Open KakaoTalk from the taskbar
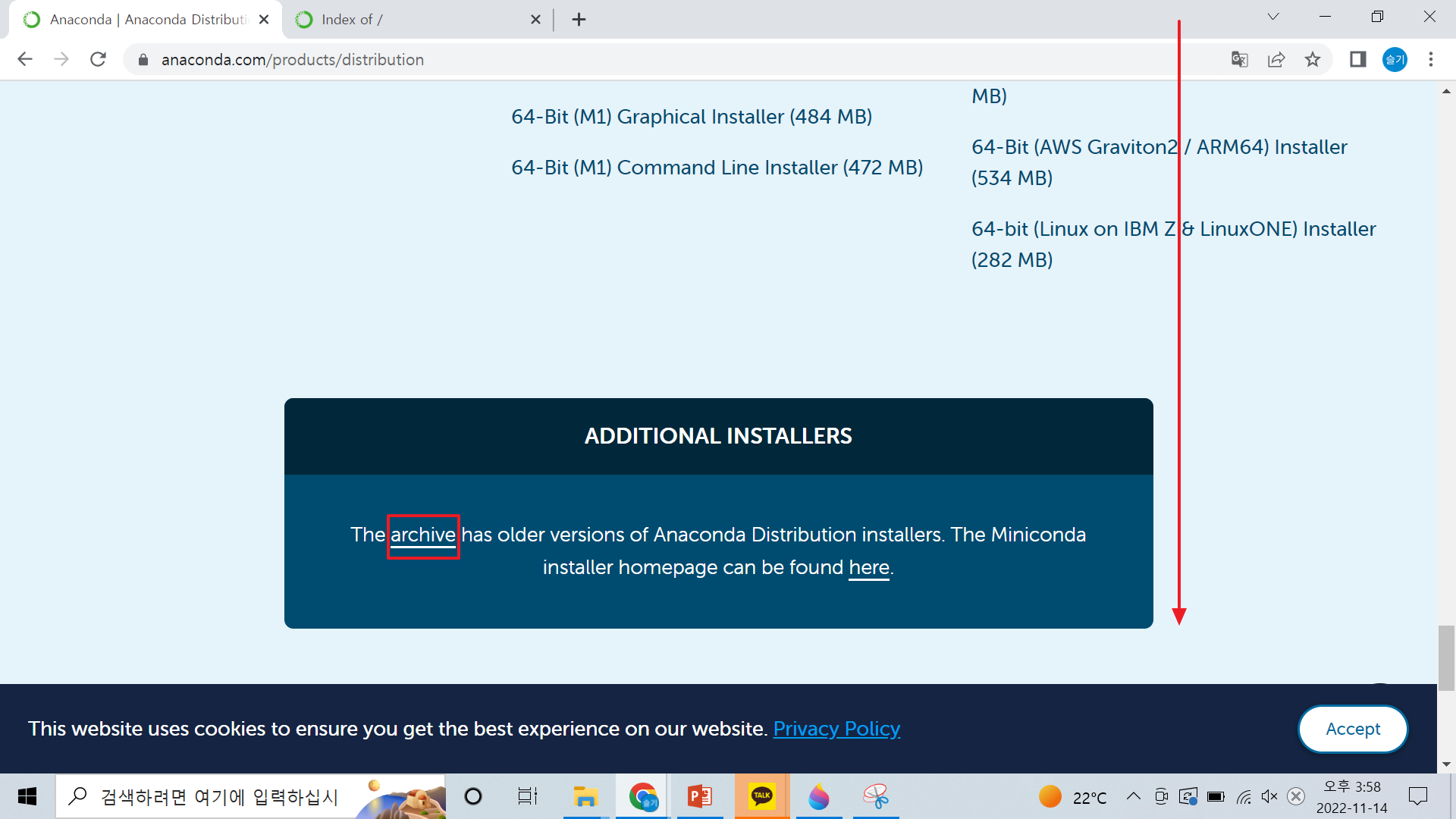 762,796
